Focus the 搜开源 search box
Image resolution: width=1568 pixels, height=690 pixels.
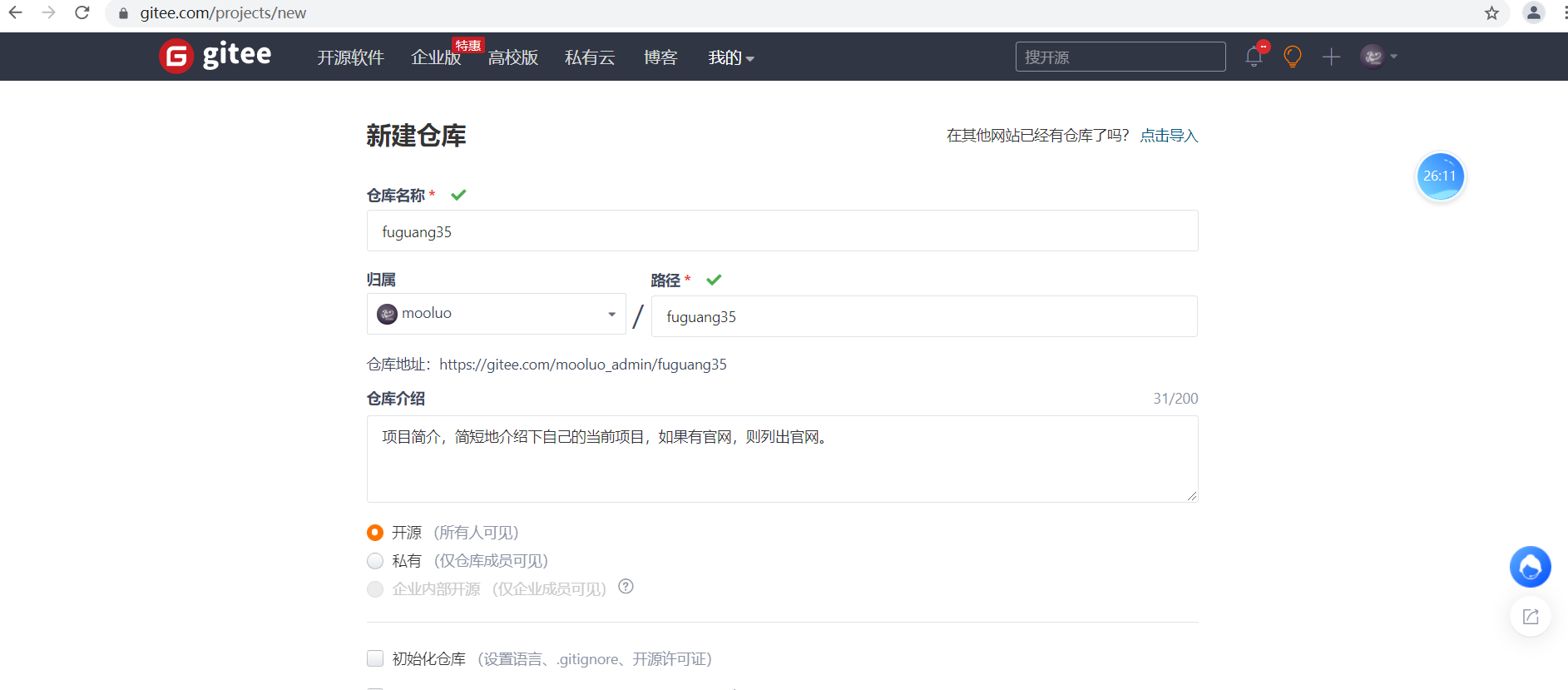1120,57
